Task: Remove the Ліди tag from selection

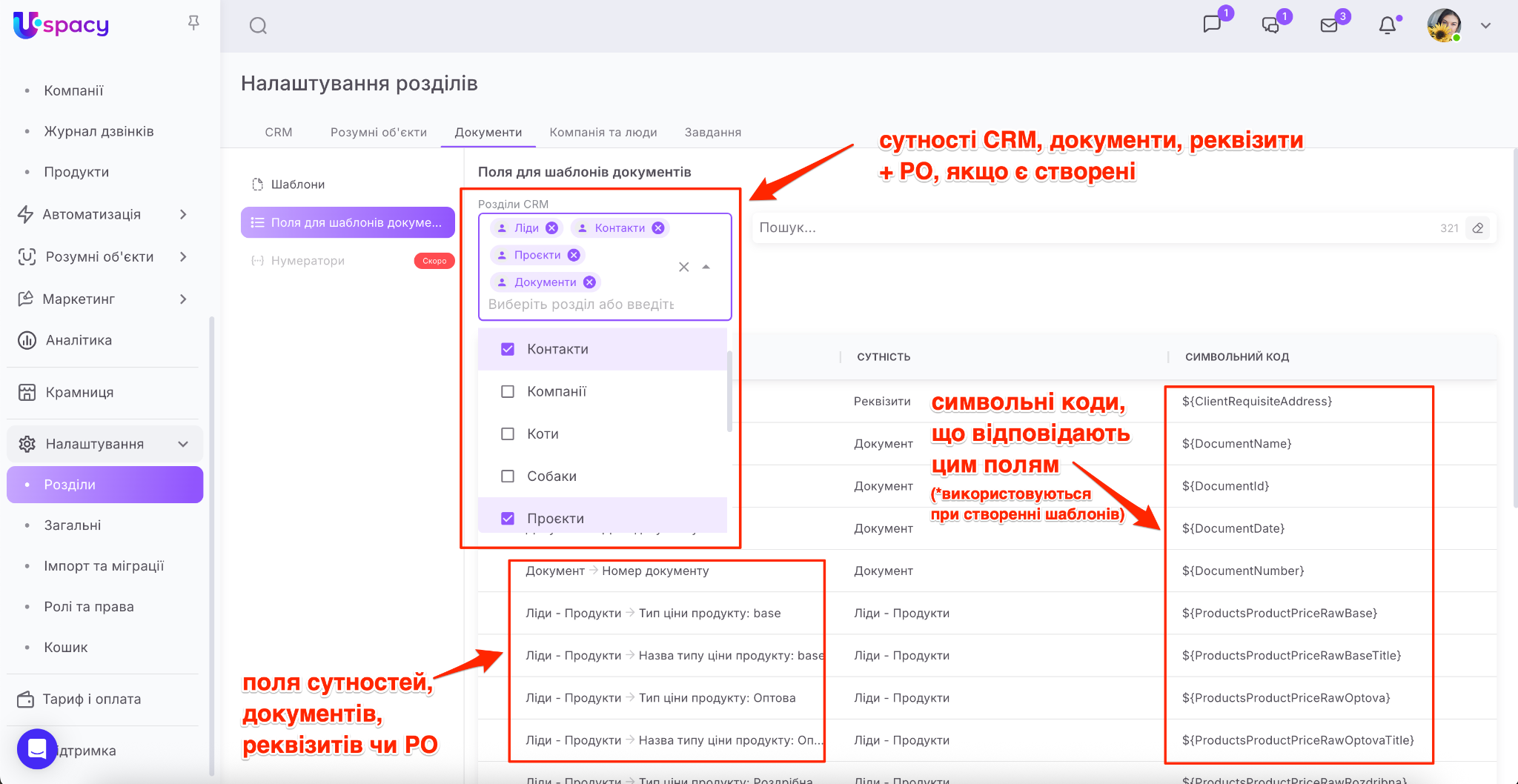Action: (551, 228)
